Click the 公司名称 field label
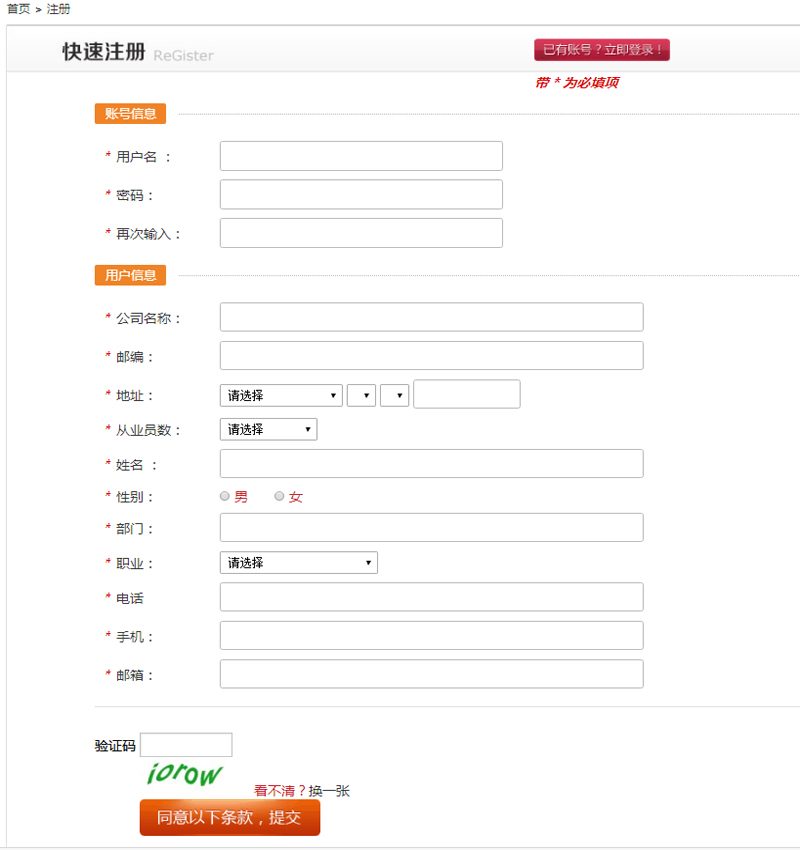Image resolution: width=800 pixels, height=850 pixels. tap(147, 318)
